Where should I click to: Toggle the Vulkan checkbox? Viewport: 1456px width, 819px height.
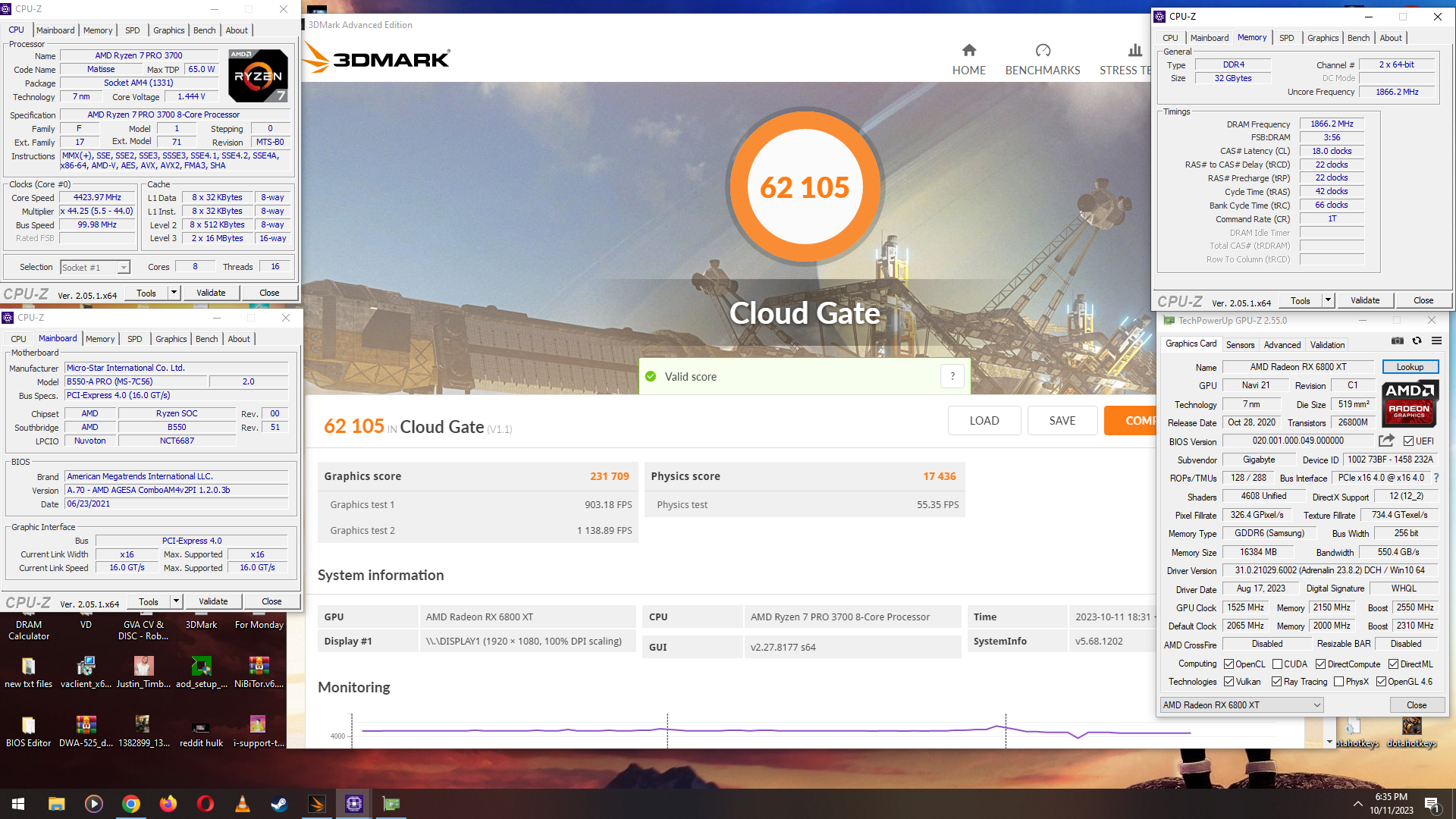(1228, 681)
